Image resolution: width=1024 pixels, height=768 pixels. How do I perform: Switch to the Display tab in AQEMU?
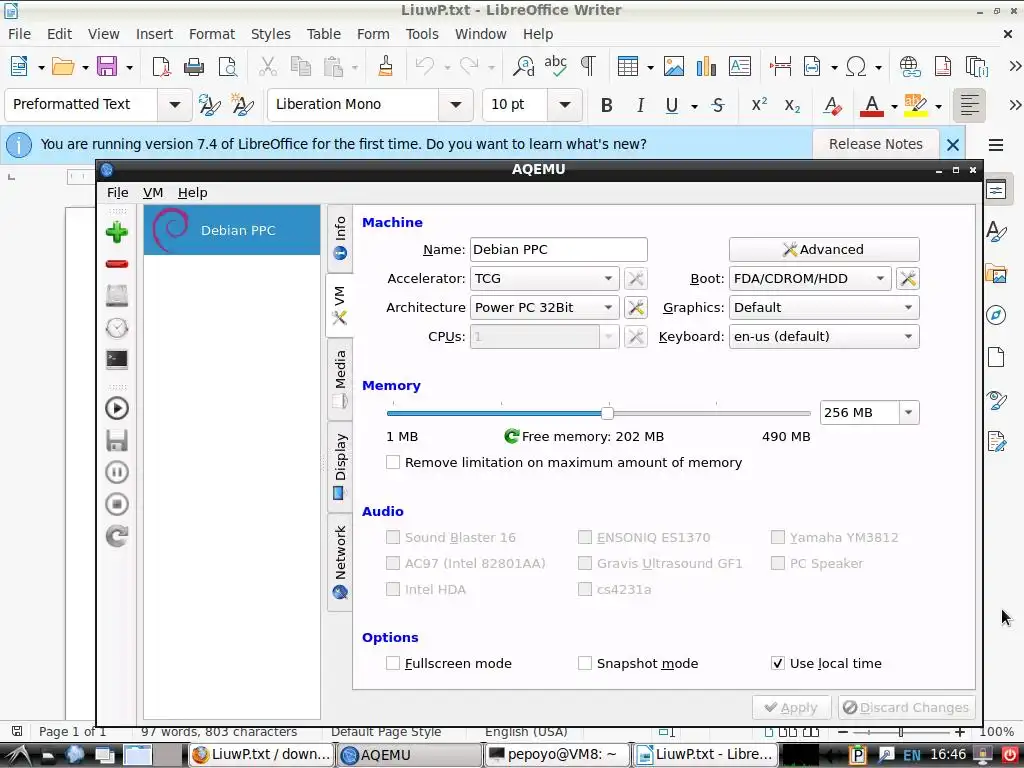pos(340,466)
